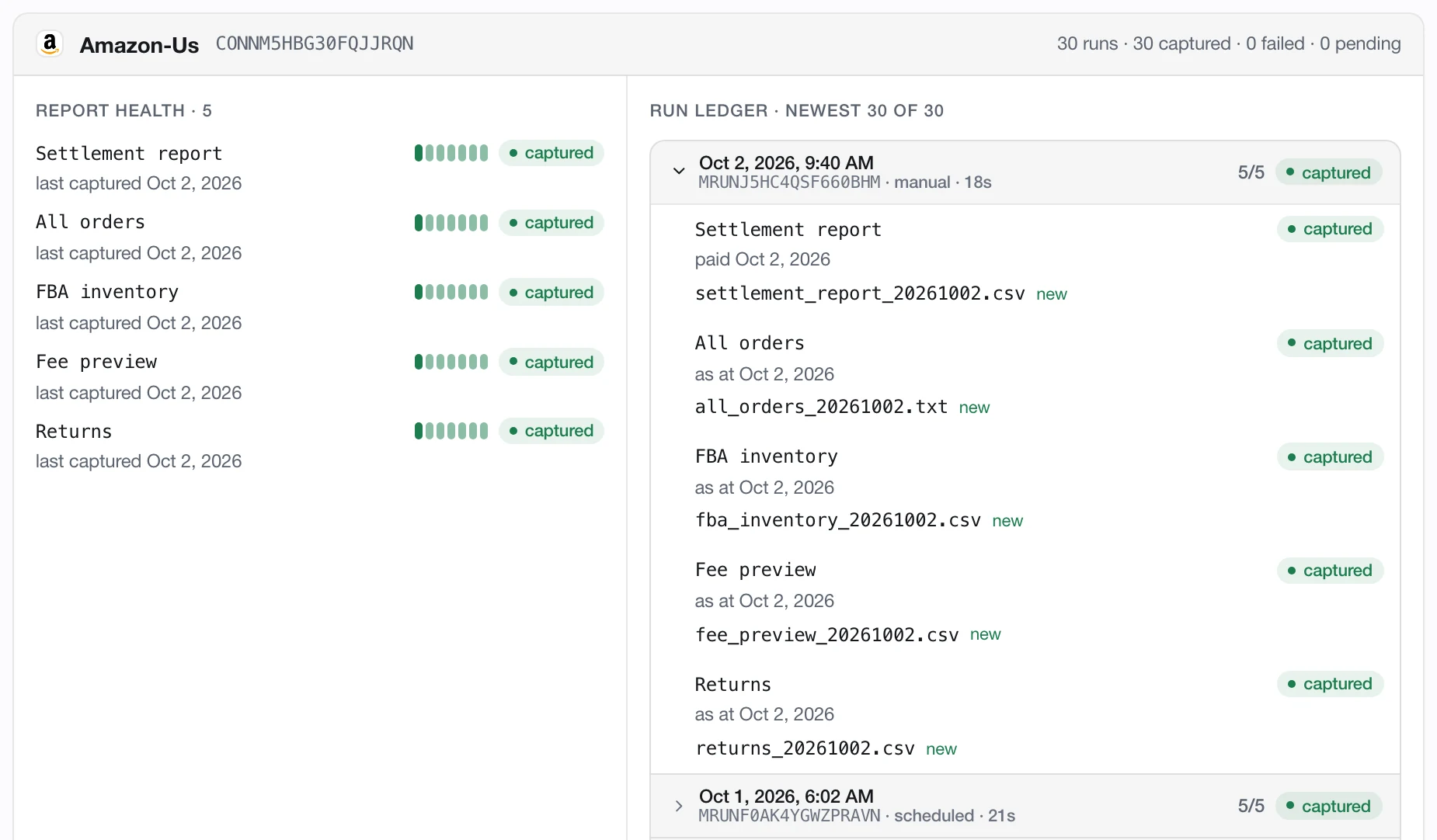Screen dimensions: 1437x840
Task: Click run ID MRUNF0AK4YGWZPRAVN
Action: (x=789, y=816)
